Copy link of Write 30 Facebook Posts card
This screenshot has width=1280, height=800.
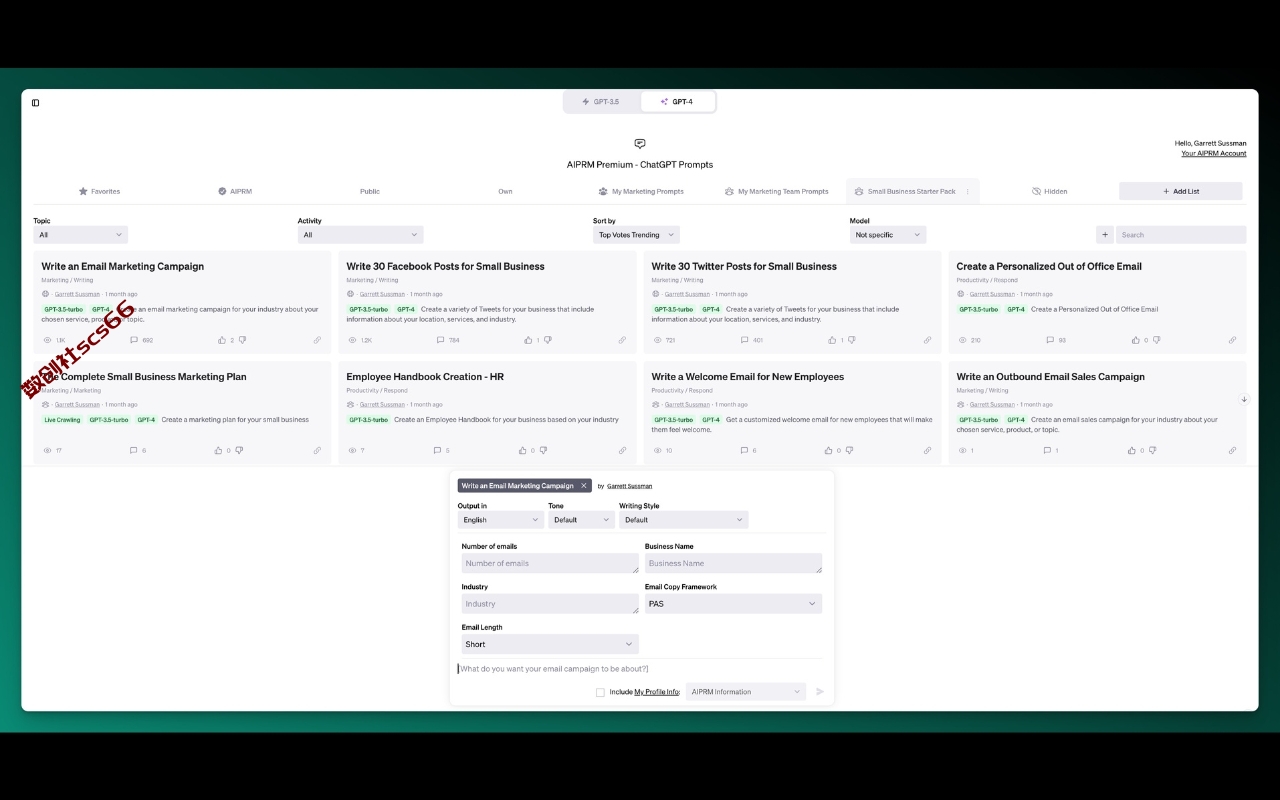tap(622, 340)
